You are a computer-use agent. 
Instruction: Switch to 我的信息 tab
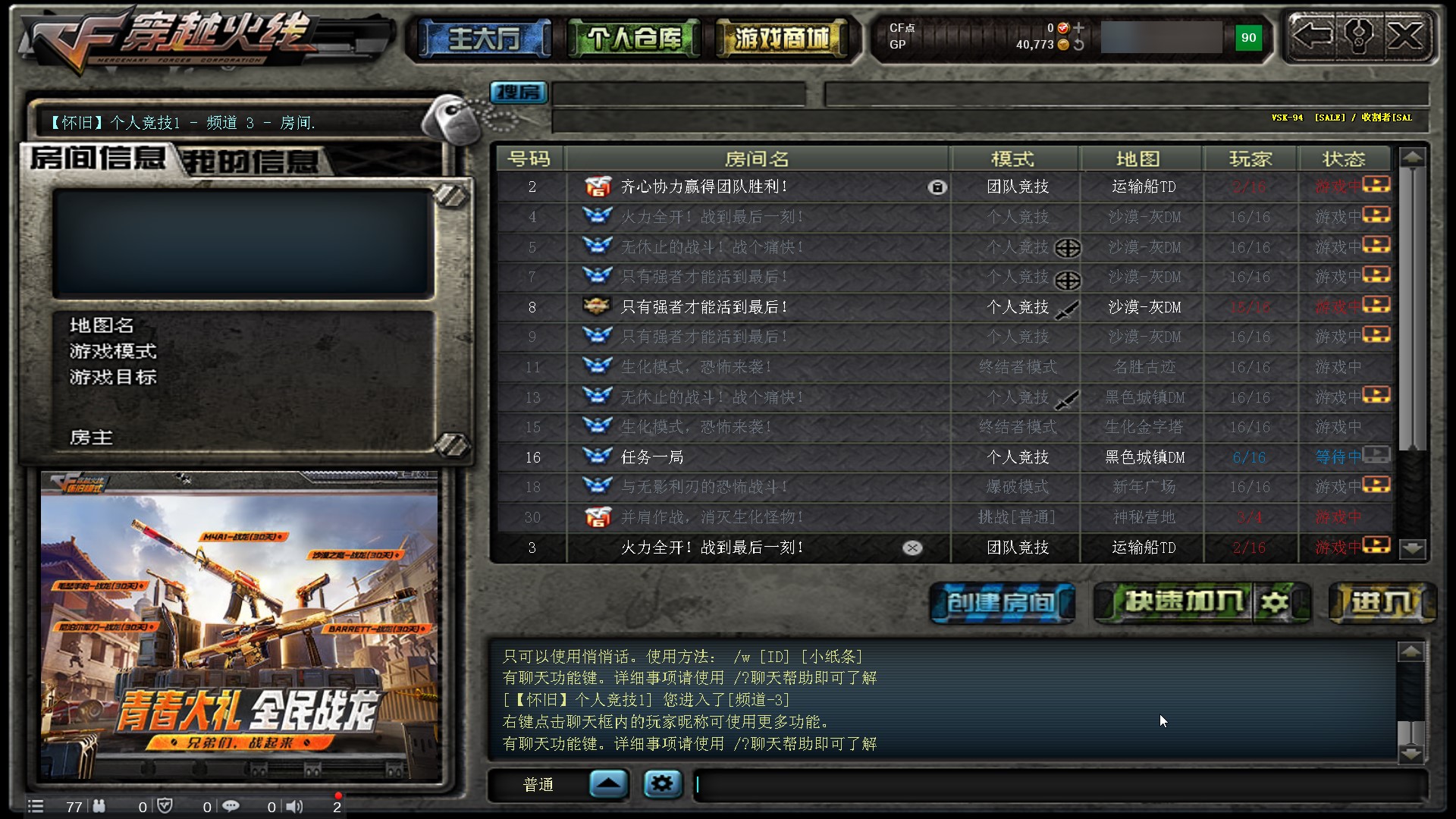pyautogui.click(x=250, y=162)
